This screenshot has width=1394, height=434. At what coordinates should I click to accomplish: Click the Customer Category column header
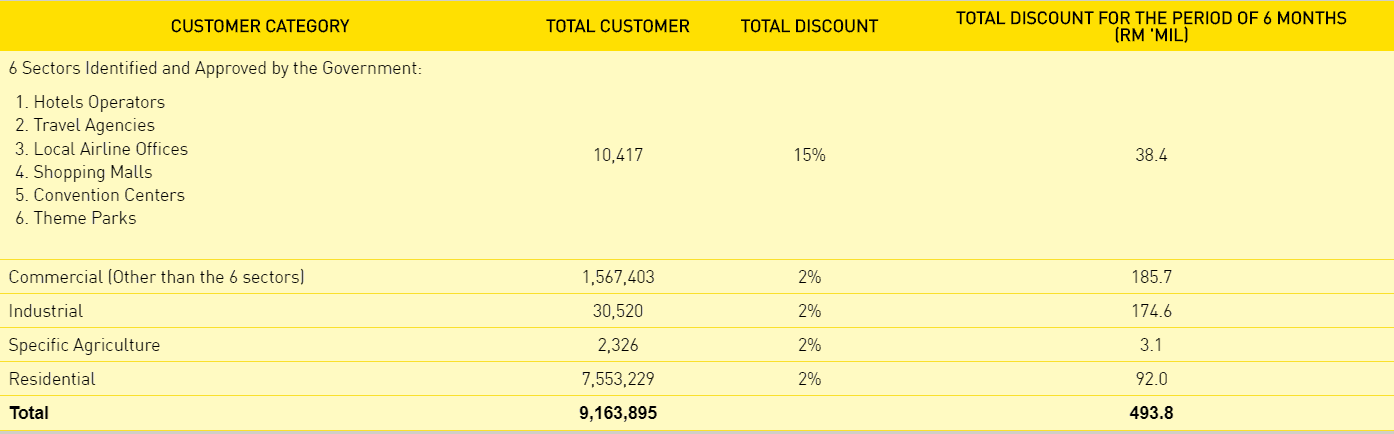pyautogui.click(x=260, y=26)
